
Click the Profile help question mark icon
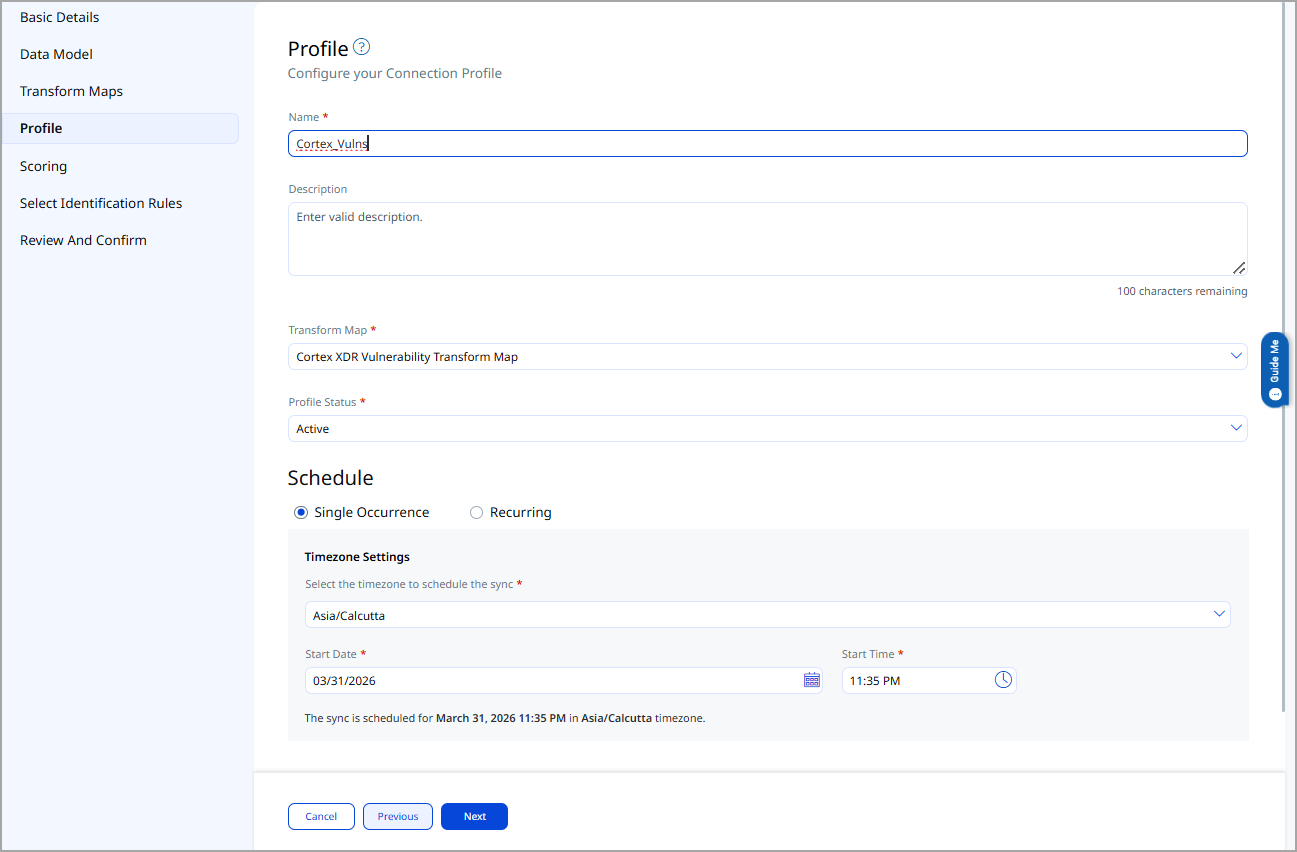(x=362, y=47)
